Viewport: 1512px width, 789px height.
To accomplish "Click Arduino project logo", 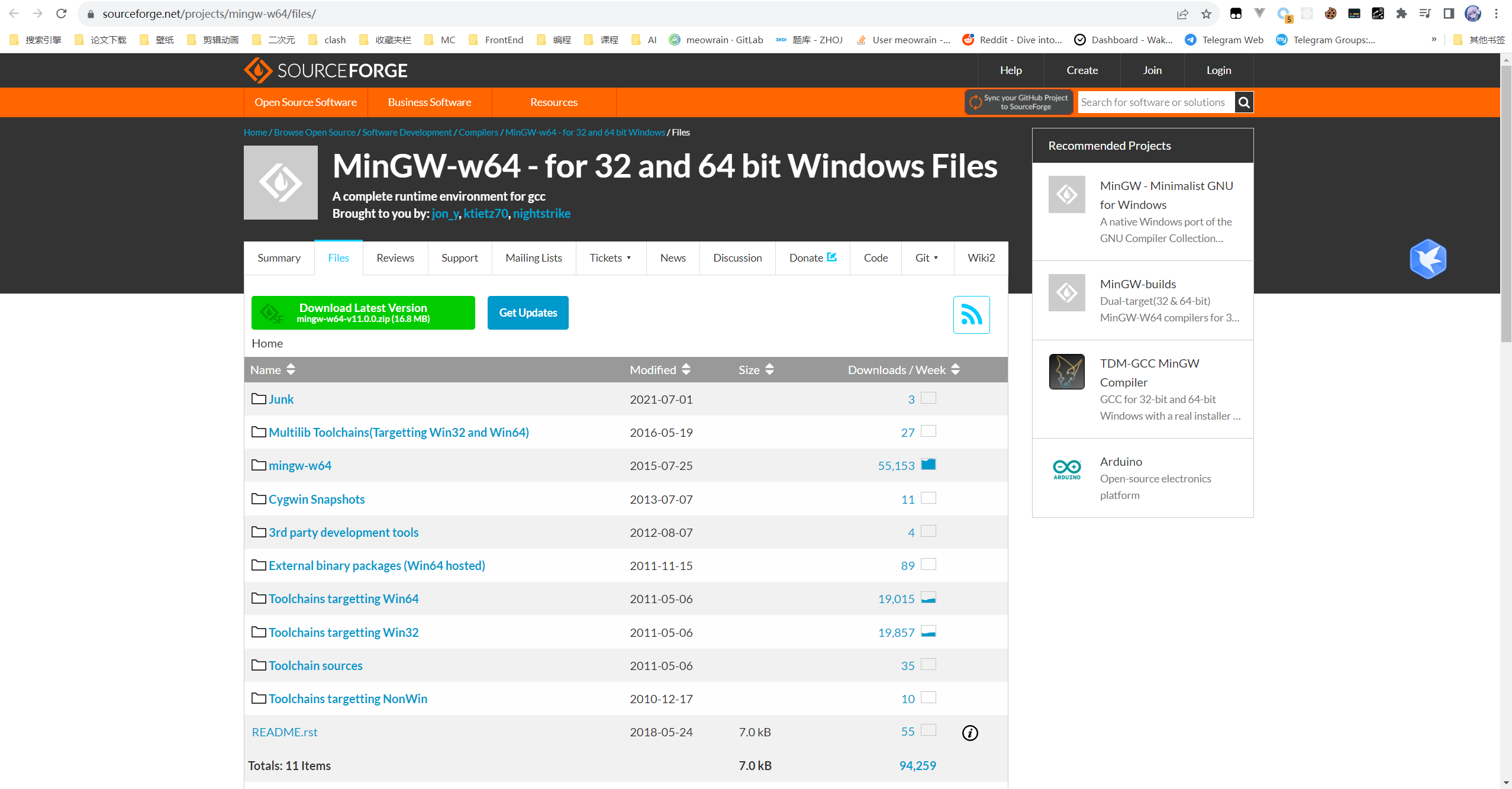I will point(1066,470).
